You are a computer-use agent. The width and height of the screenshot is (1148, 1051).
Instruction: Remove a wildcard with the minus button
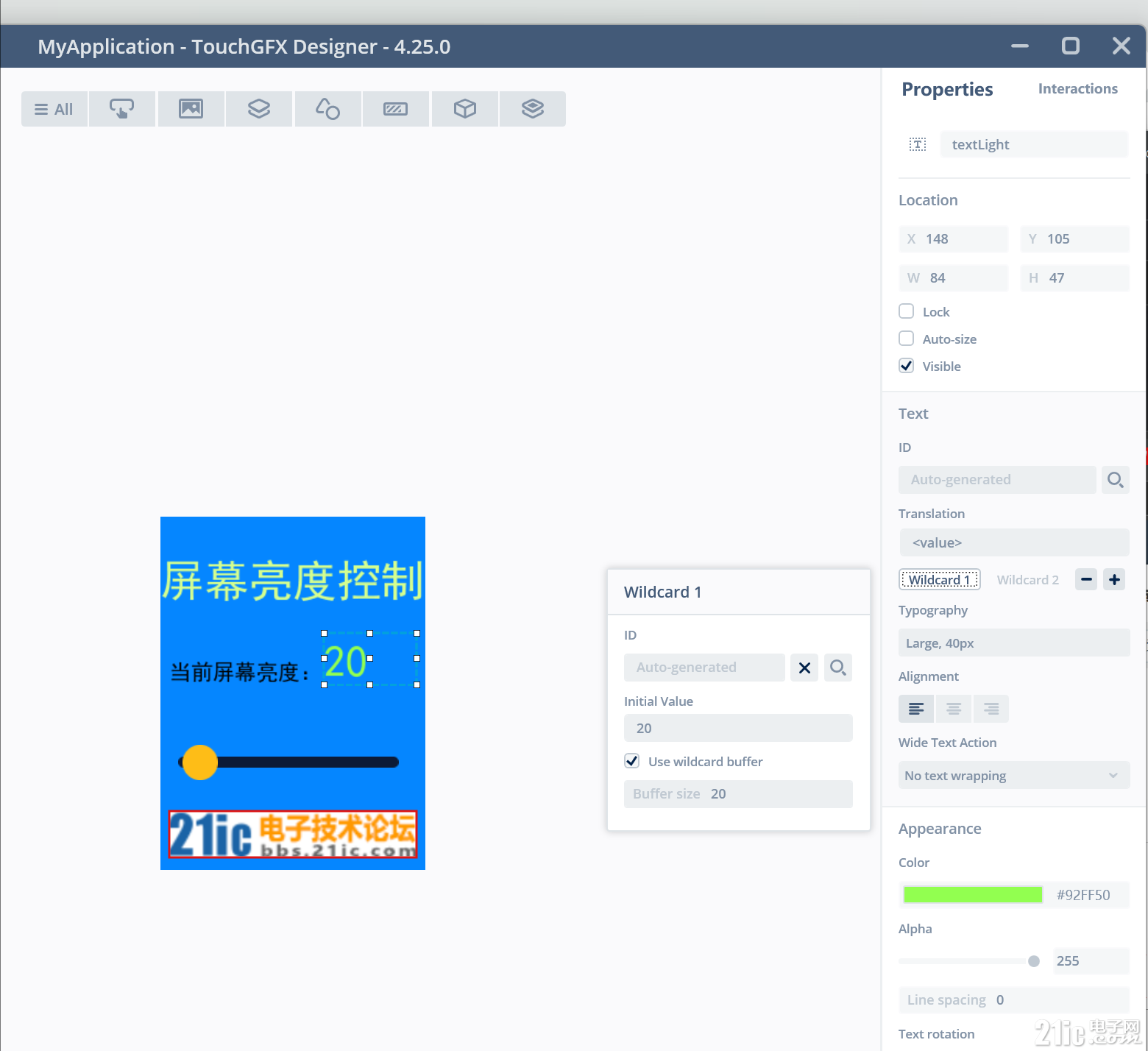click(x=1086, y=580)
